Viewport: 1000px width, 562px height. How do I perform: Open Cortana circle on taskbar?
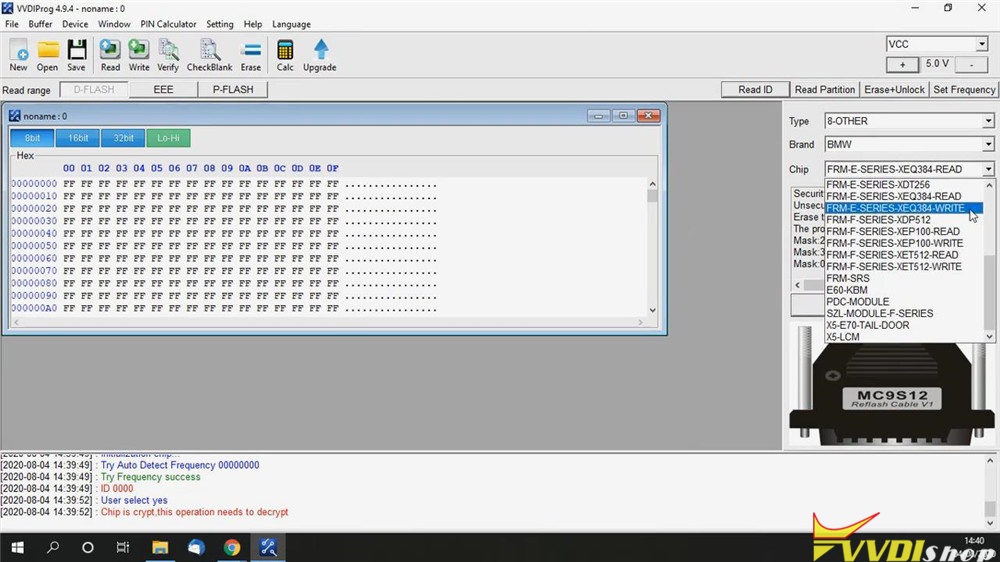[88, 547]
